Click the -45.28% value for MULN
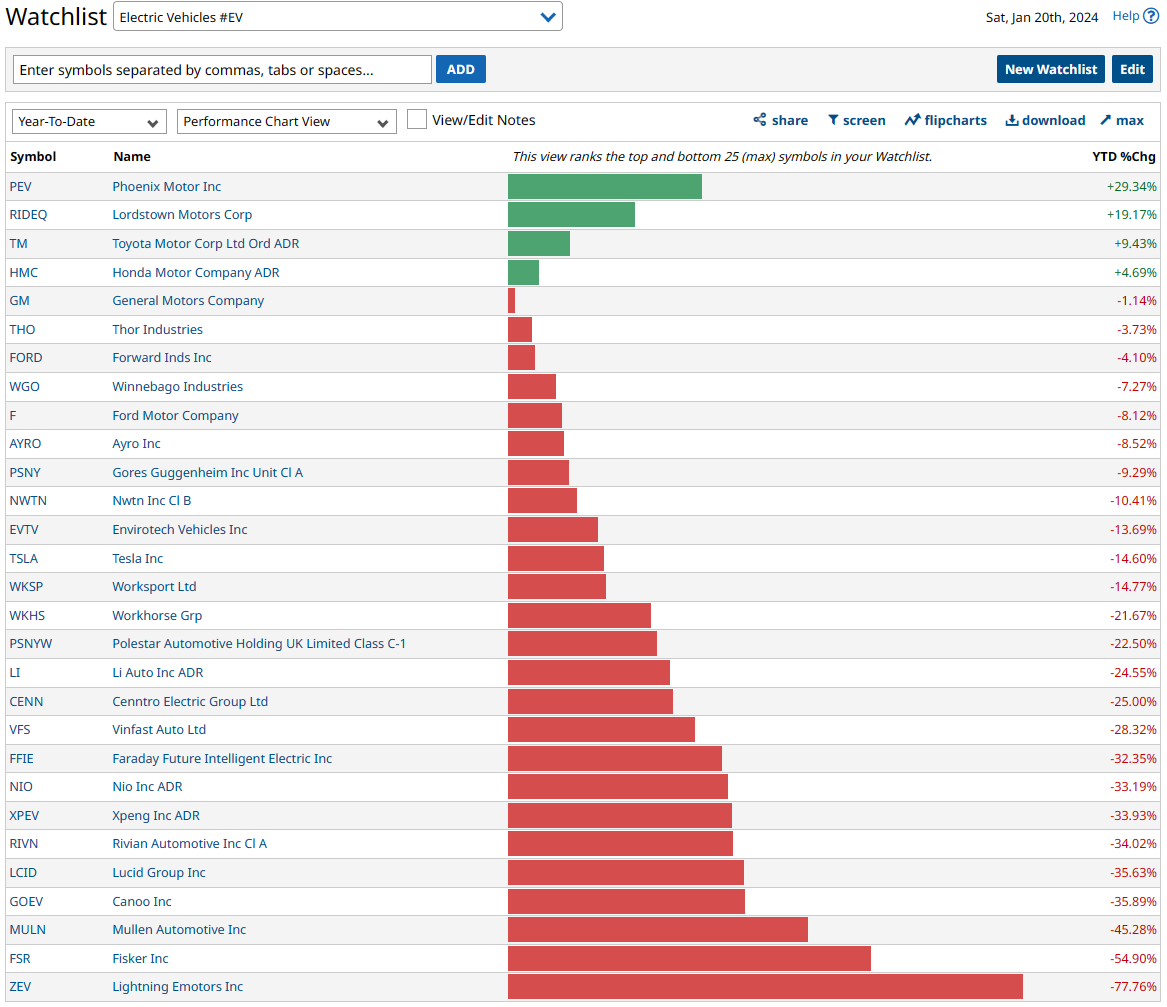This screenshot has width=1167, height=1007. pos(1133,930)
